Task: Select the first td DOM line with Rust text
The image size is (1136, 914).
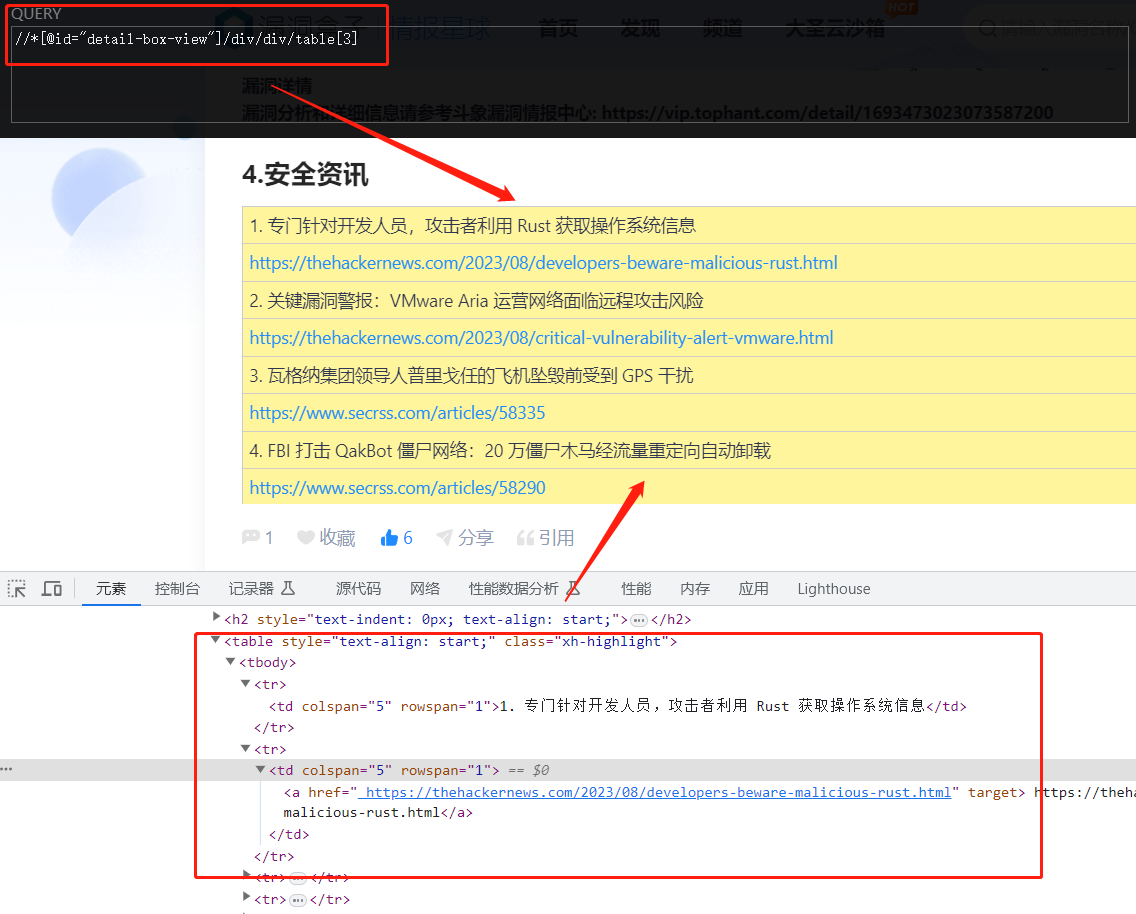Action: 617,706
